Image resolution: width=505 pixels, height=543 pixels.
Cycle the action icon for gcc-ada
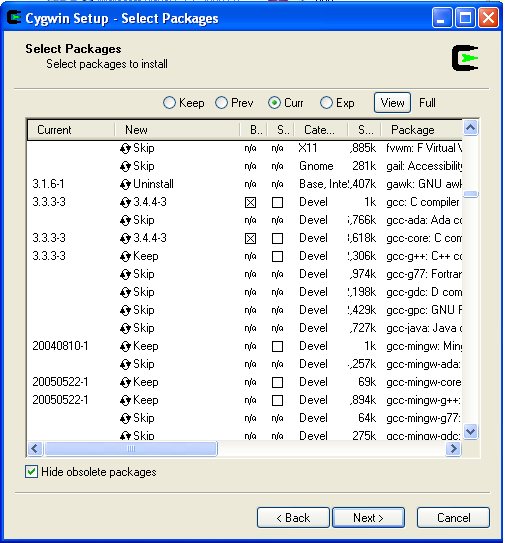(x=125, y=221)
